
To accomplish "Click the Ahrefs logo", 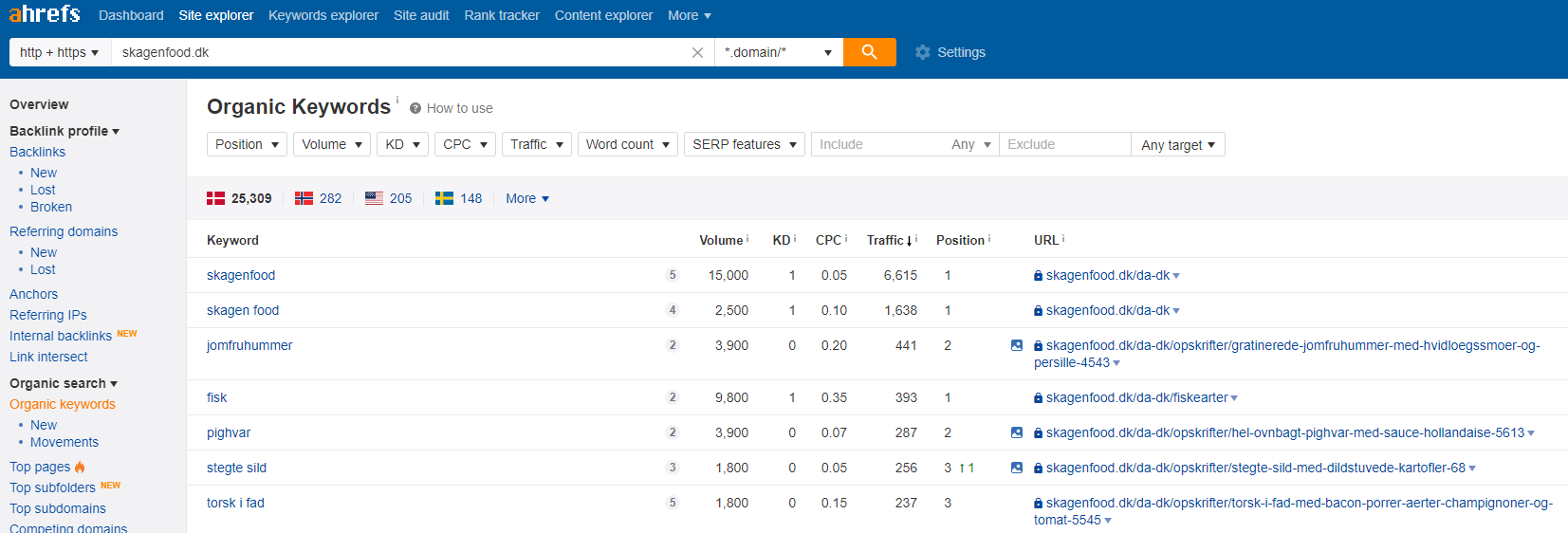I will click(45, 14).
